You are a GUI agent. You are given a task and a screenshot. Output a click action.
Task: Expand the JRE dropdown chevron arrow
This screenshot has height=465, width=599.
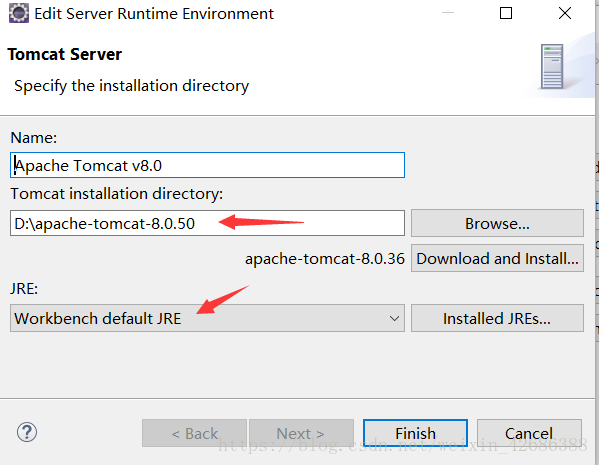pos(394,318)
